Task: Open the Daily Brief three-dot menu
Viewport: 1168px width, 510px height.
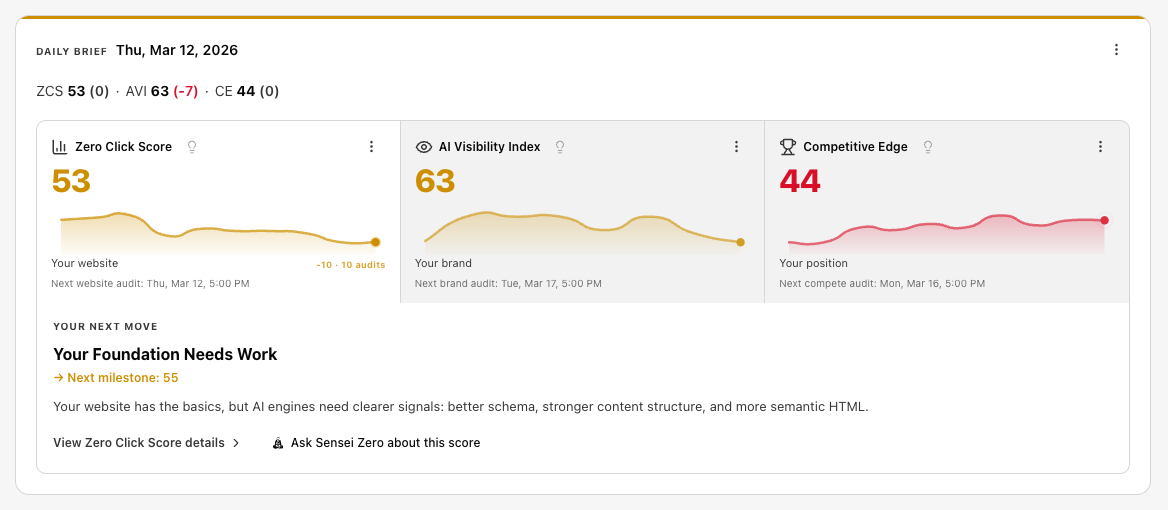Action: point(1116,50)
